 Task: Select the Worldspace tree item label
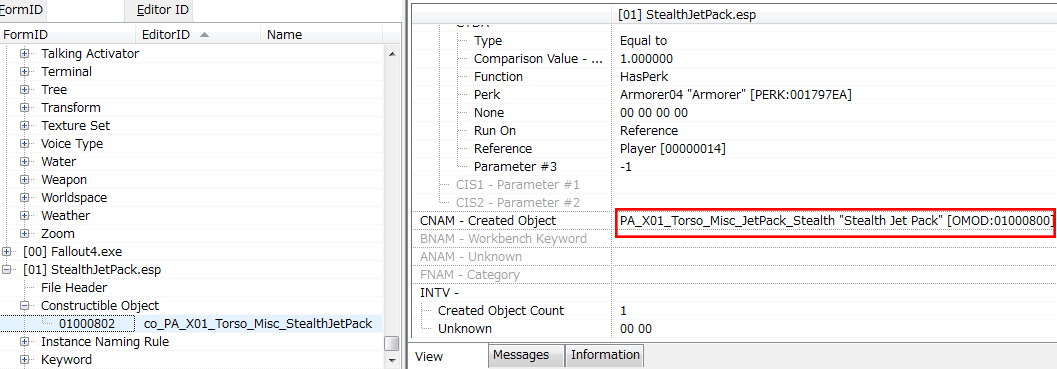coord(74,198)
